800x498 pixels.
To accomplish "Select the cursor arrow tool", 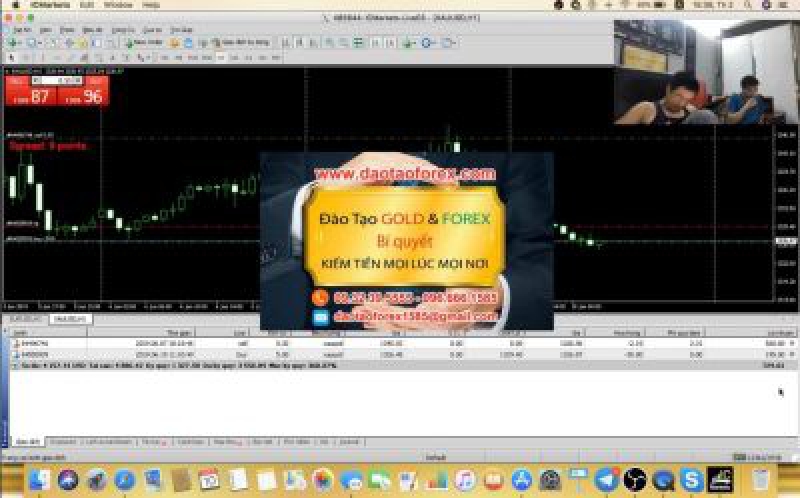I will [x=11, y=58].
